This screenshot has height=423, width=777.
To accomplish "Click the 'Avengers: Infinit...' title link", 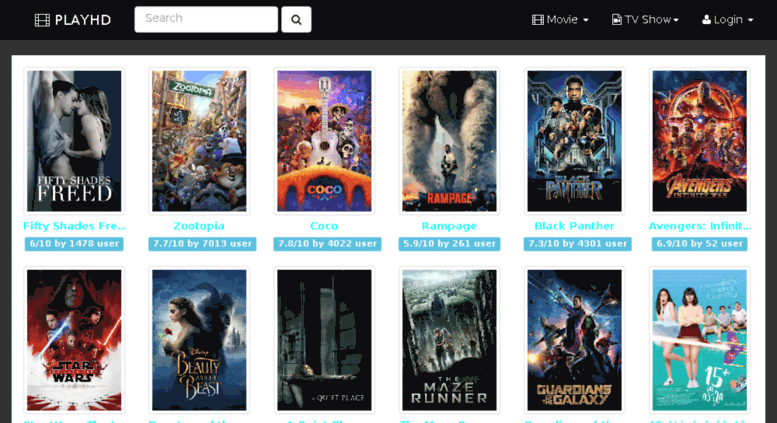I will (700, 226).
